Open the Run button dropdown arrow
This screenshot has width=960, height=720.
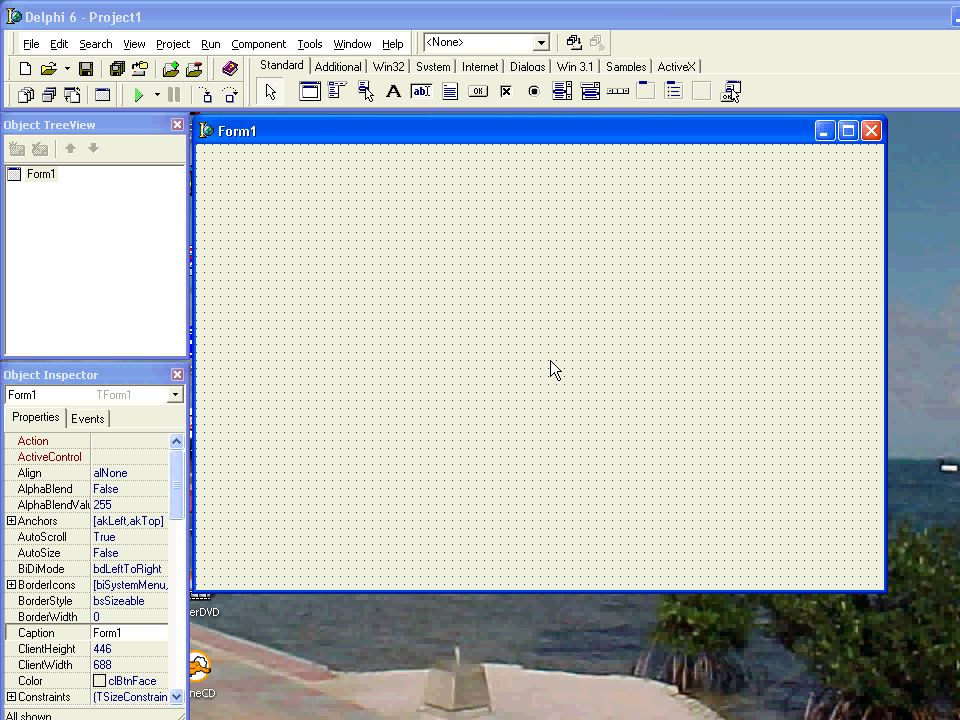click(x=157, y=95)
